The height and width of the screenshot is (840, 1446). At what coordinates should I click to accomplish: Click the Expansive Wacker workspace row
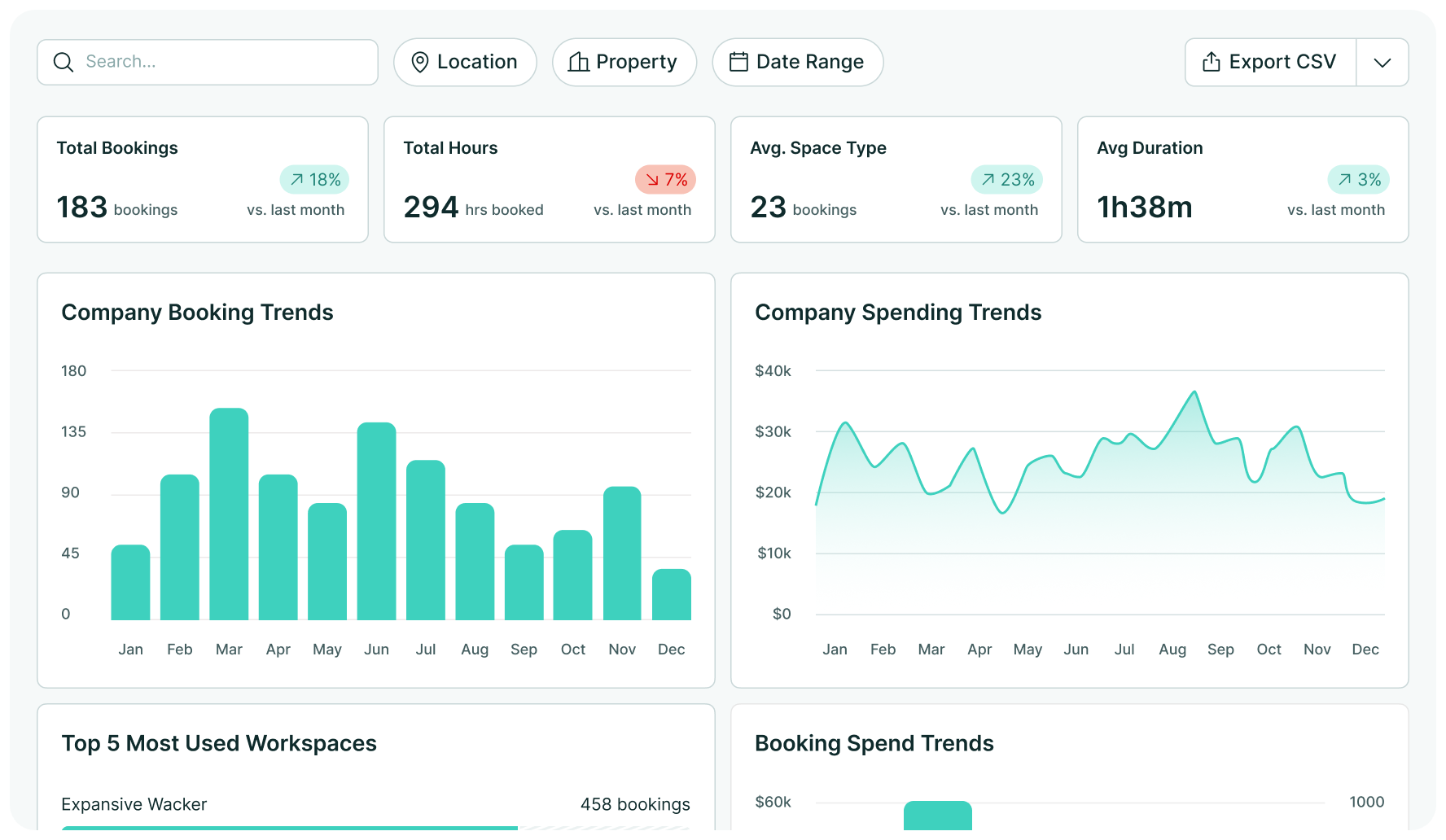(x=375, y=812)
